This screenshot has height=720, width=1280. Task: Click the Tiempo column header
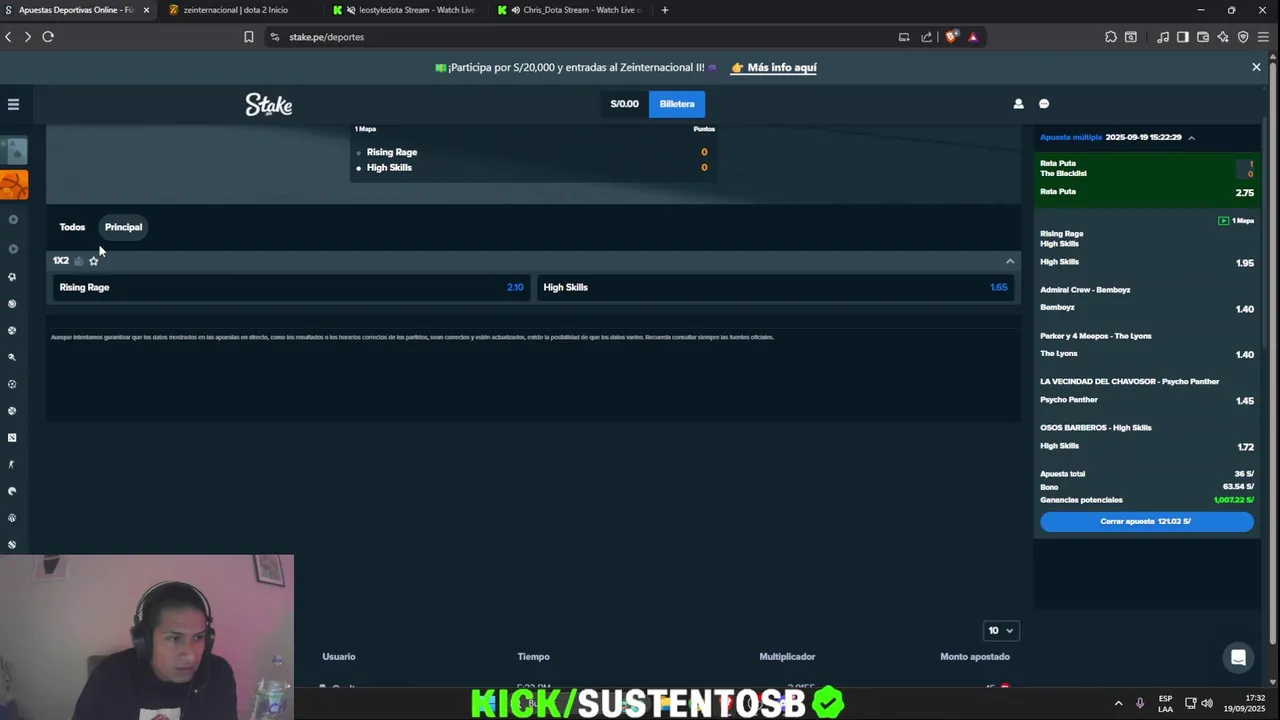pyautogui.click(x=533, y=657)
